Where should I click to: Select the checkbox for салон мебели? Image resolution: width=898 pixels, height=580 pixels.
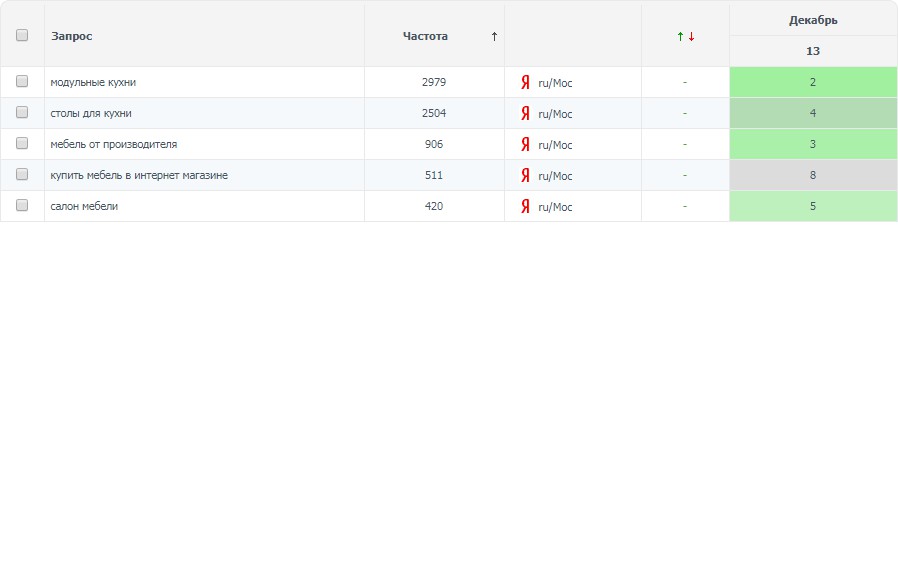(22, 206)
